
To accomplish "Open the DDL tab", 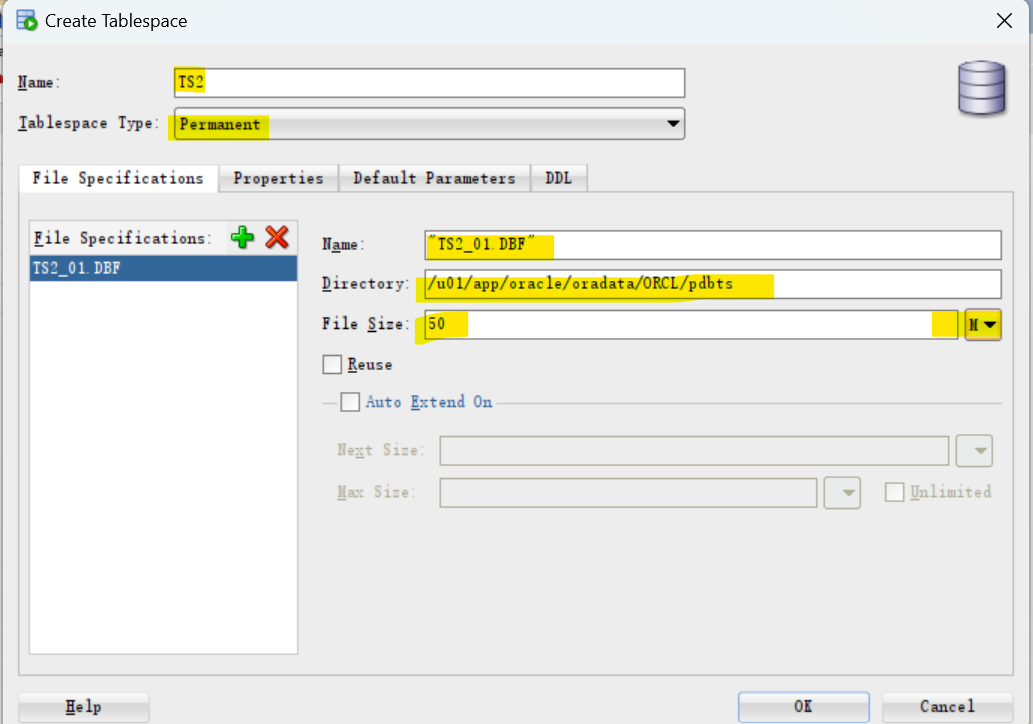I will 559,179.
